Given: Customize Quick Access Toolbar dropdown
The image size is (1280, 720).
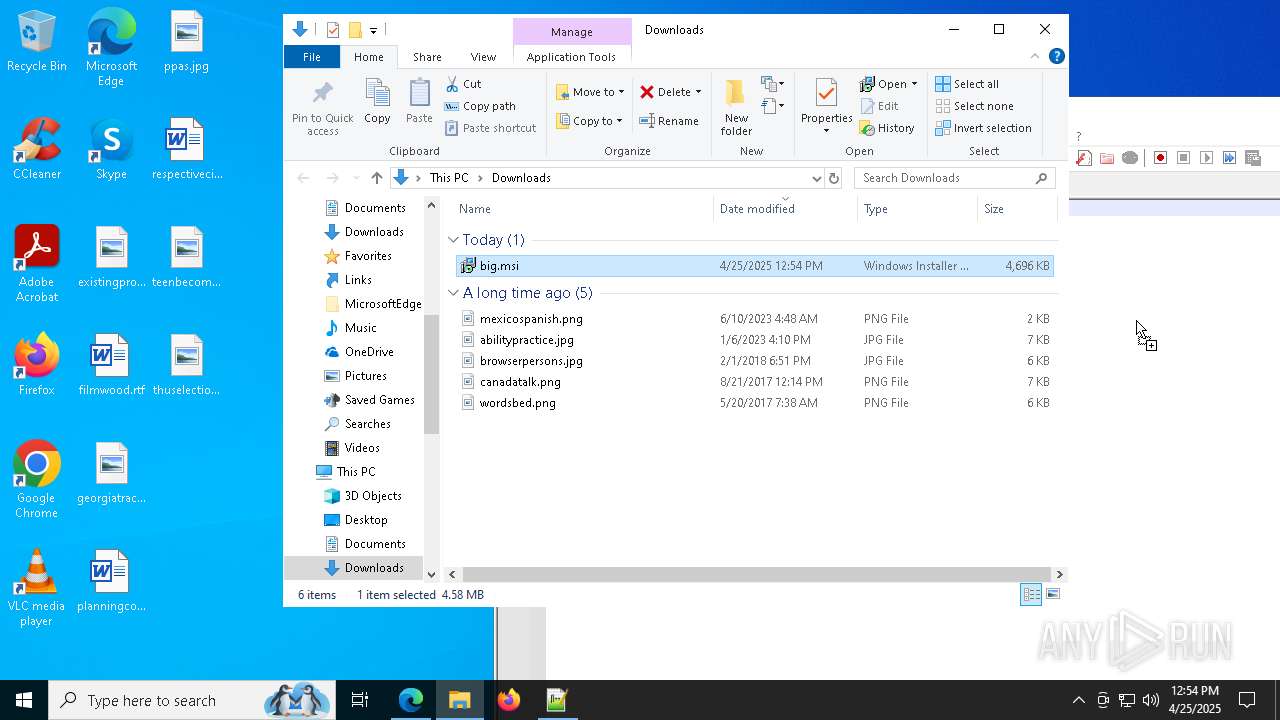Looking at the screenshot, I should coord(373,31).
